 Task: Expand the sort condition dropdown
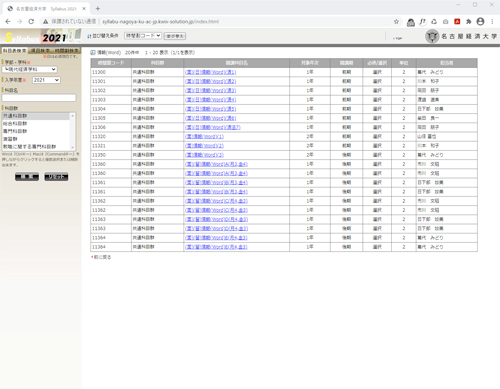click(143, 35)
